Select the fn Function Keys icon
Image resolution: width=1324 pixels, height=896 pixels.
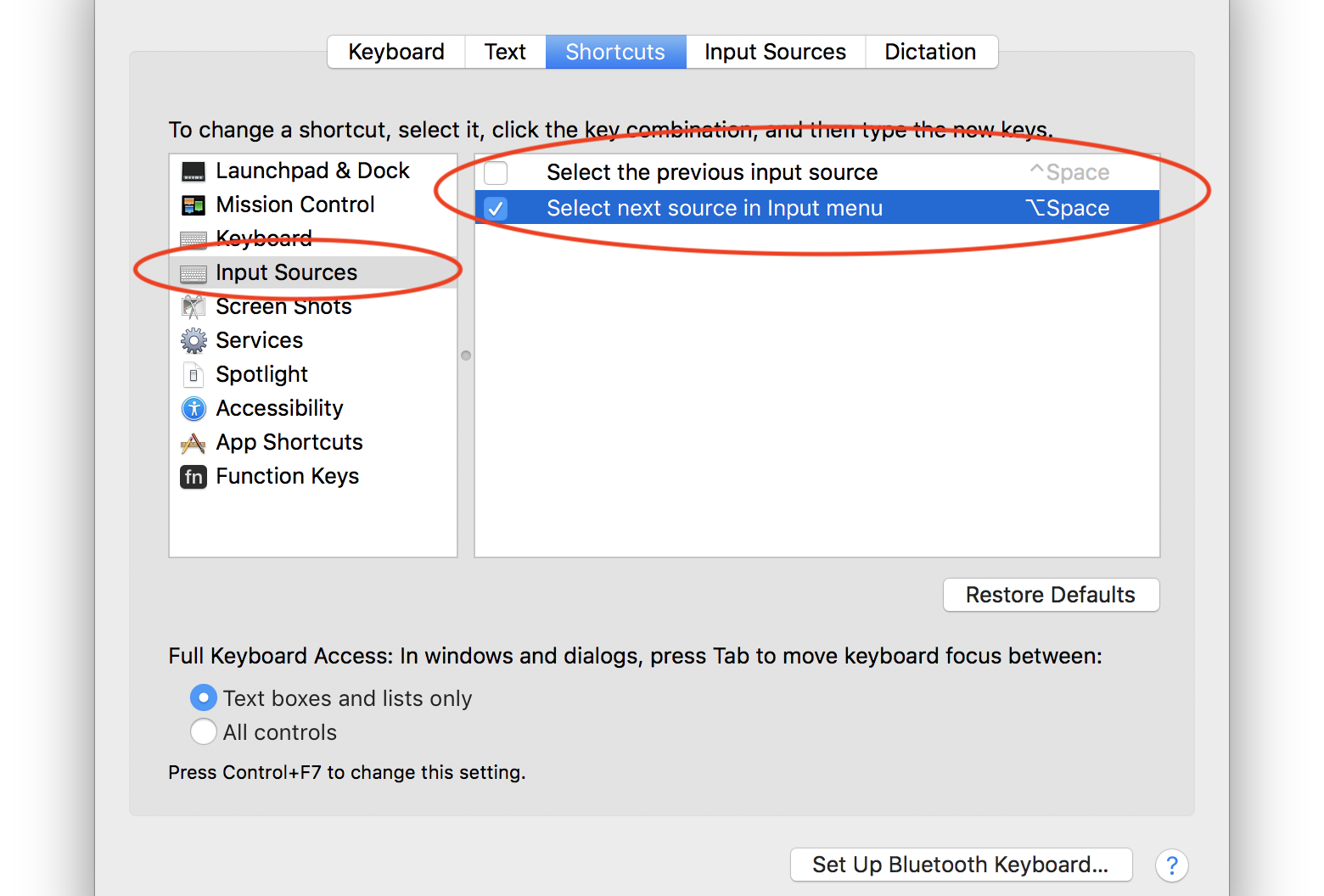coord(194,477)
